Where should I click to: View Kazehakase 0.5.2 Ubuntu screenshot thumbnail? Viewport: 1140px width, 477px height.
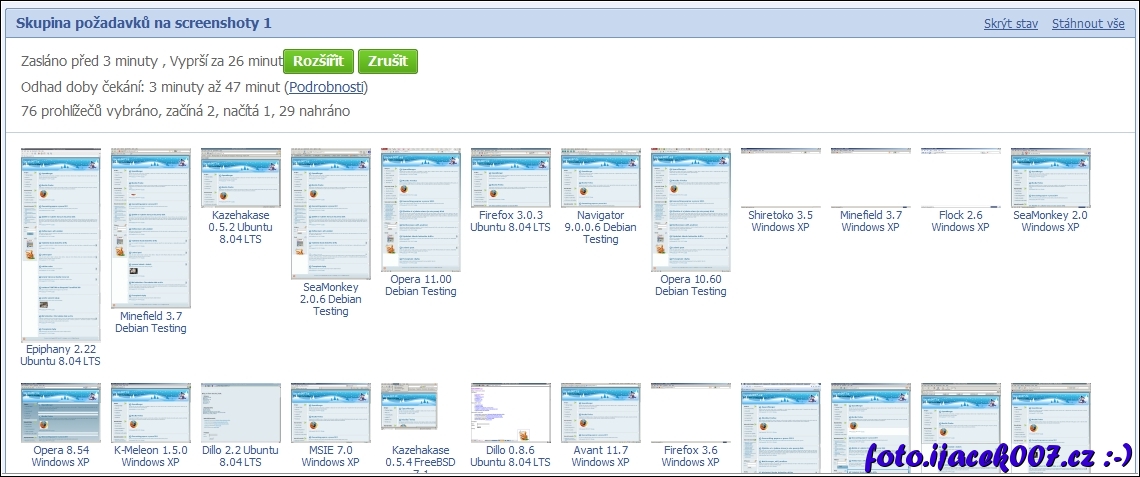pos(240,177)
